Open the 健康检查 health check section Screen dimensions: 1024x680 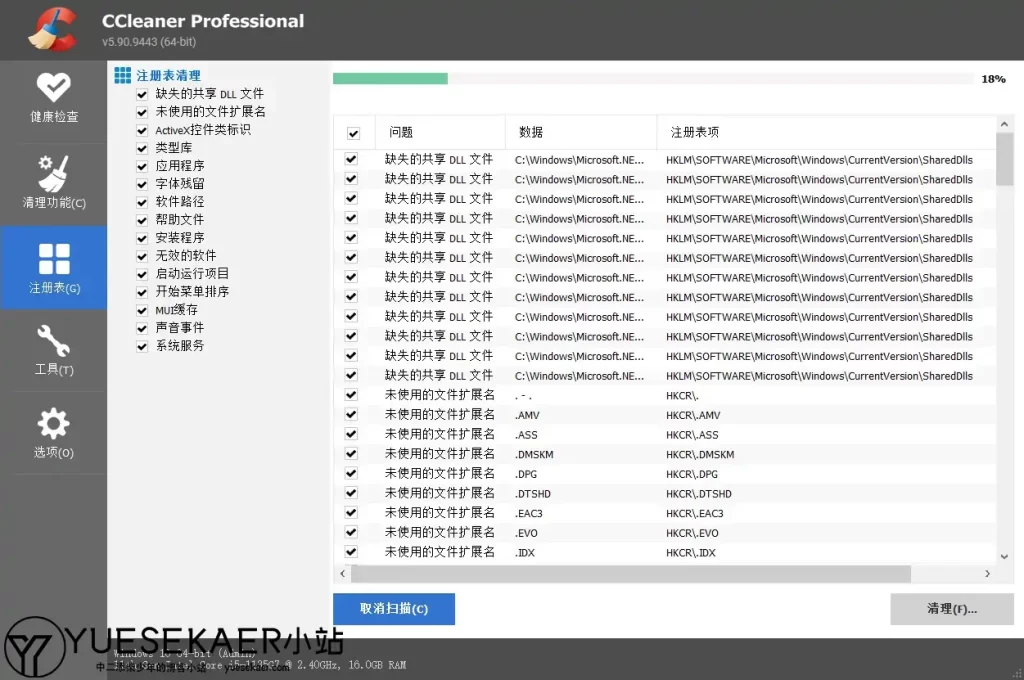[x=54, y=98]
